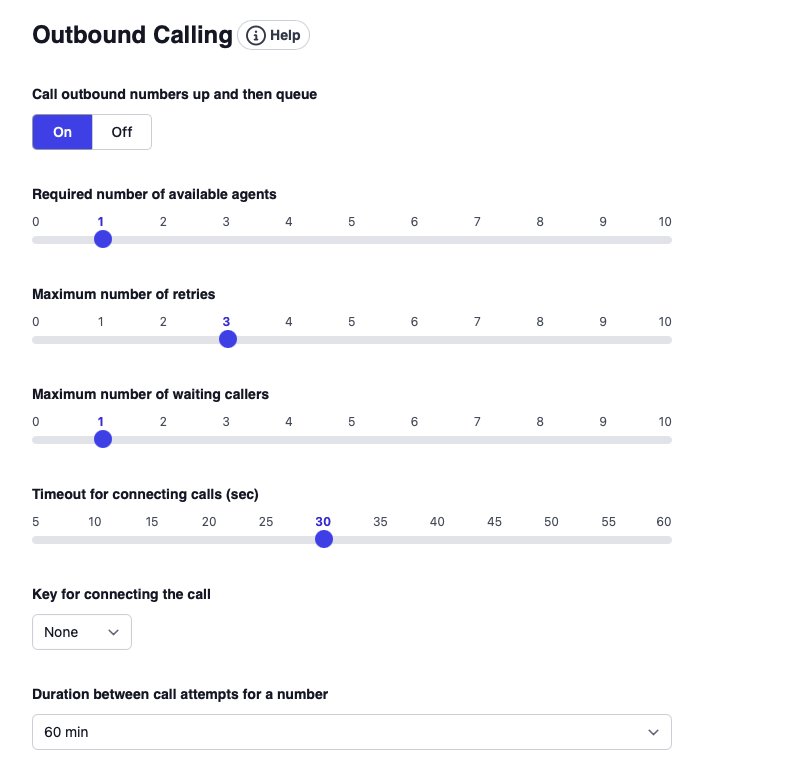793x769 pixels.
Task: Click the waiting callers slider handle
Action: tap(102, 439)
